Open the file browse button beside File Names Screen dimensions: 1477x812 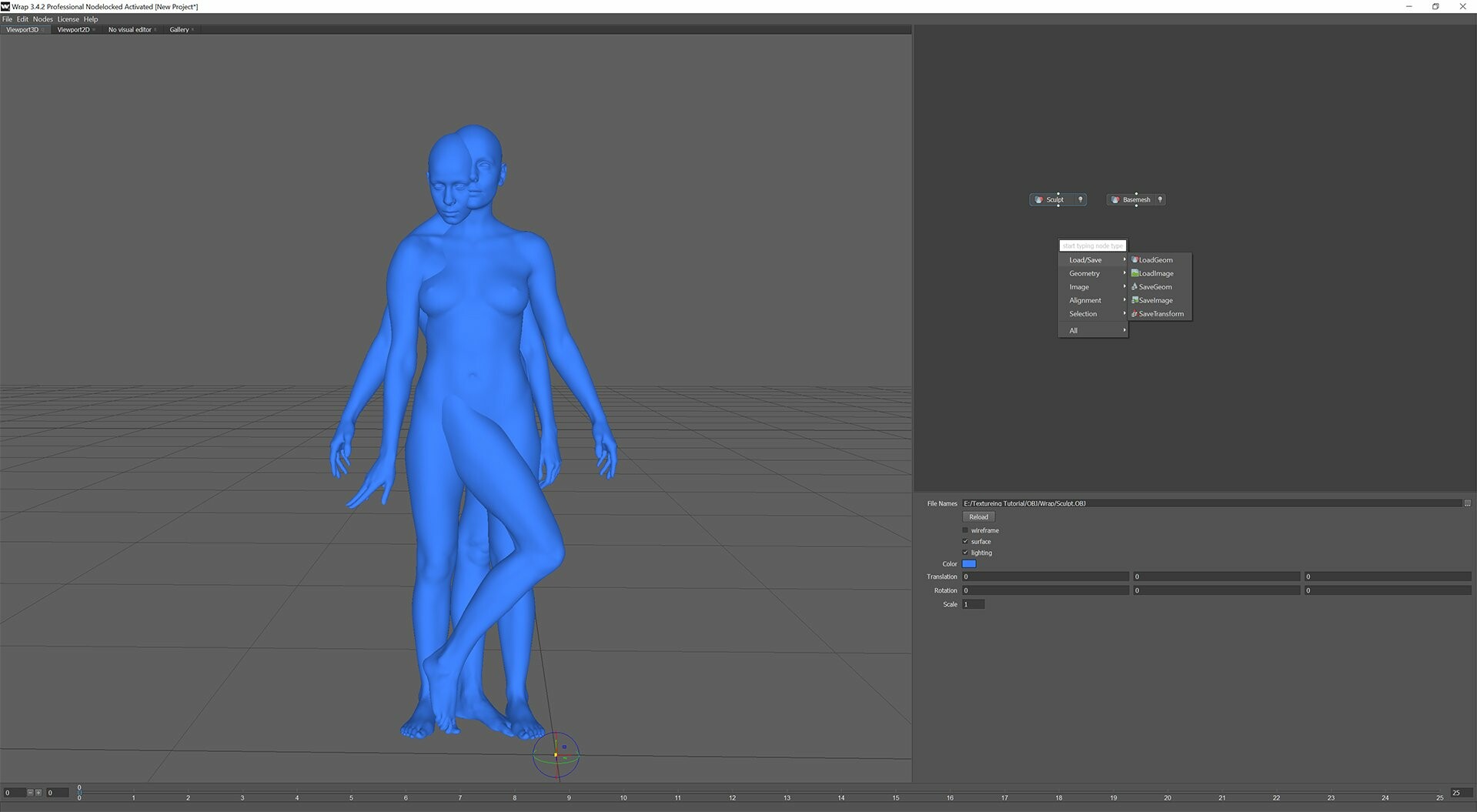[x=1467, y=503]
